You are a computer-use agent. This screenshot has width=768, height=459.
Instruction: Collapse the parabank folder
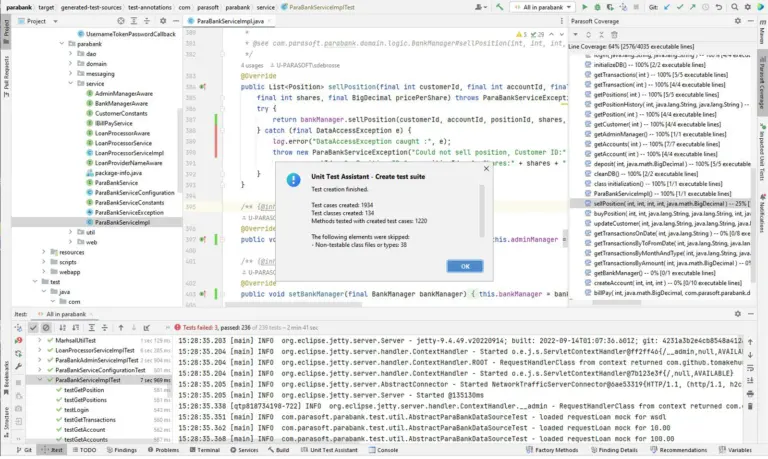tap(62, 44)
